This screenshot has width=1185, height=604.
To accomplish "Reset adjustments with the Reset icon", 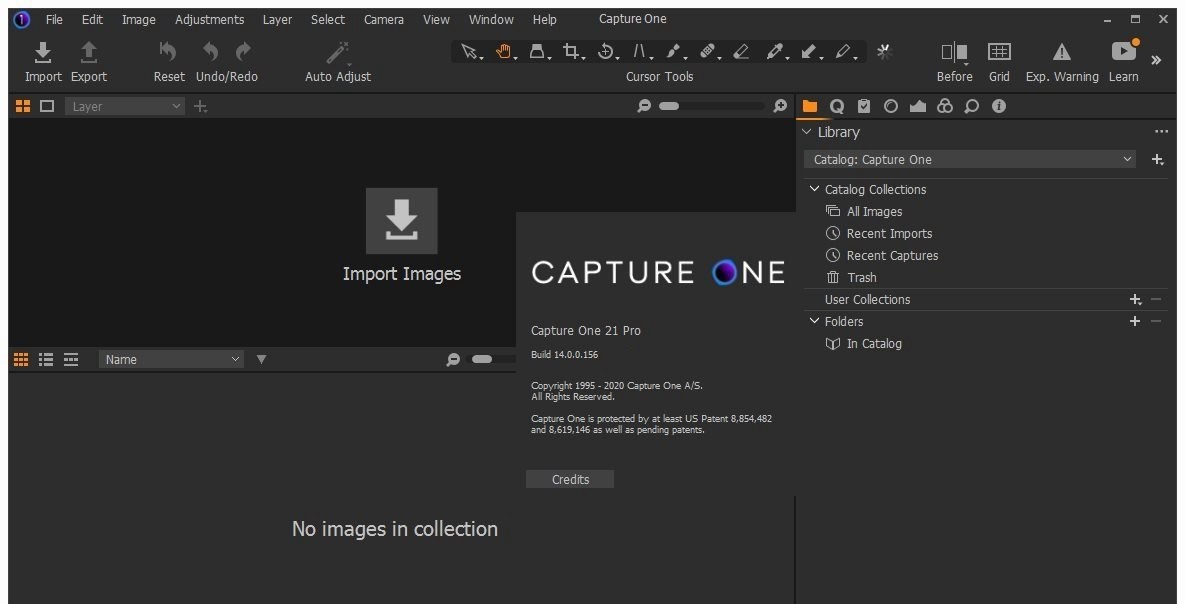I will pyautogui.click(x=168, y=52).
